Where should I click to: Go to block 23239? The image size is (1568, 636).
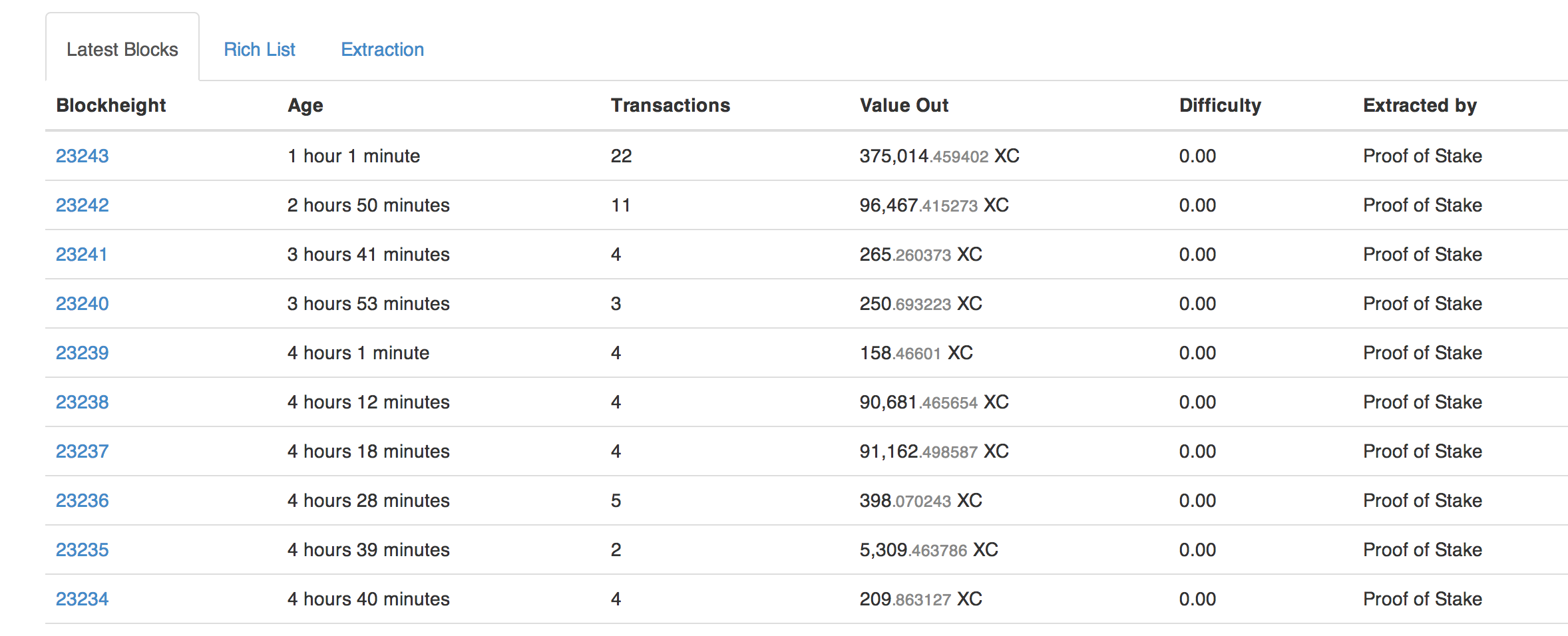[x=83, y=353]
